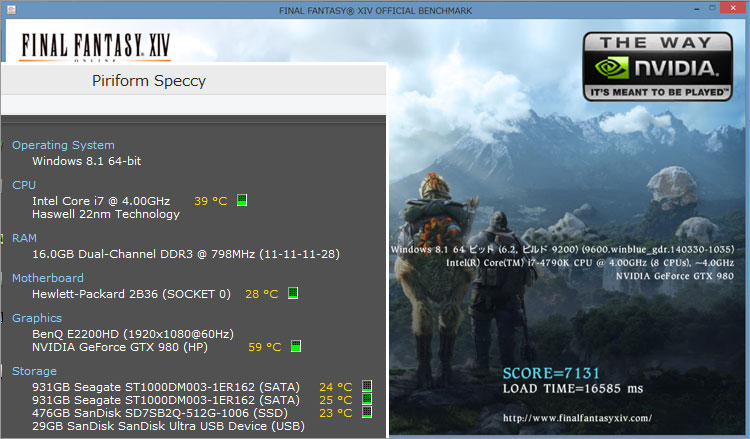Open the Motherboard section heading
Image resolution: width=750 pixels, height=439 pixels.
(48, 278)
